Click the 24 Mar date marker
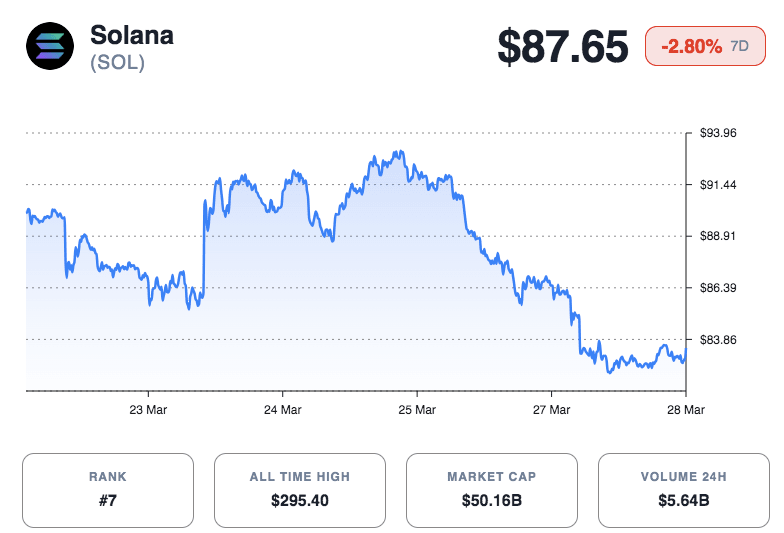784x533 pixels. tap(283, 410)
